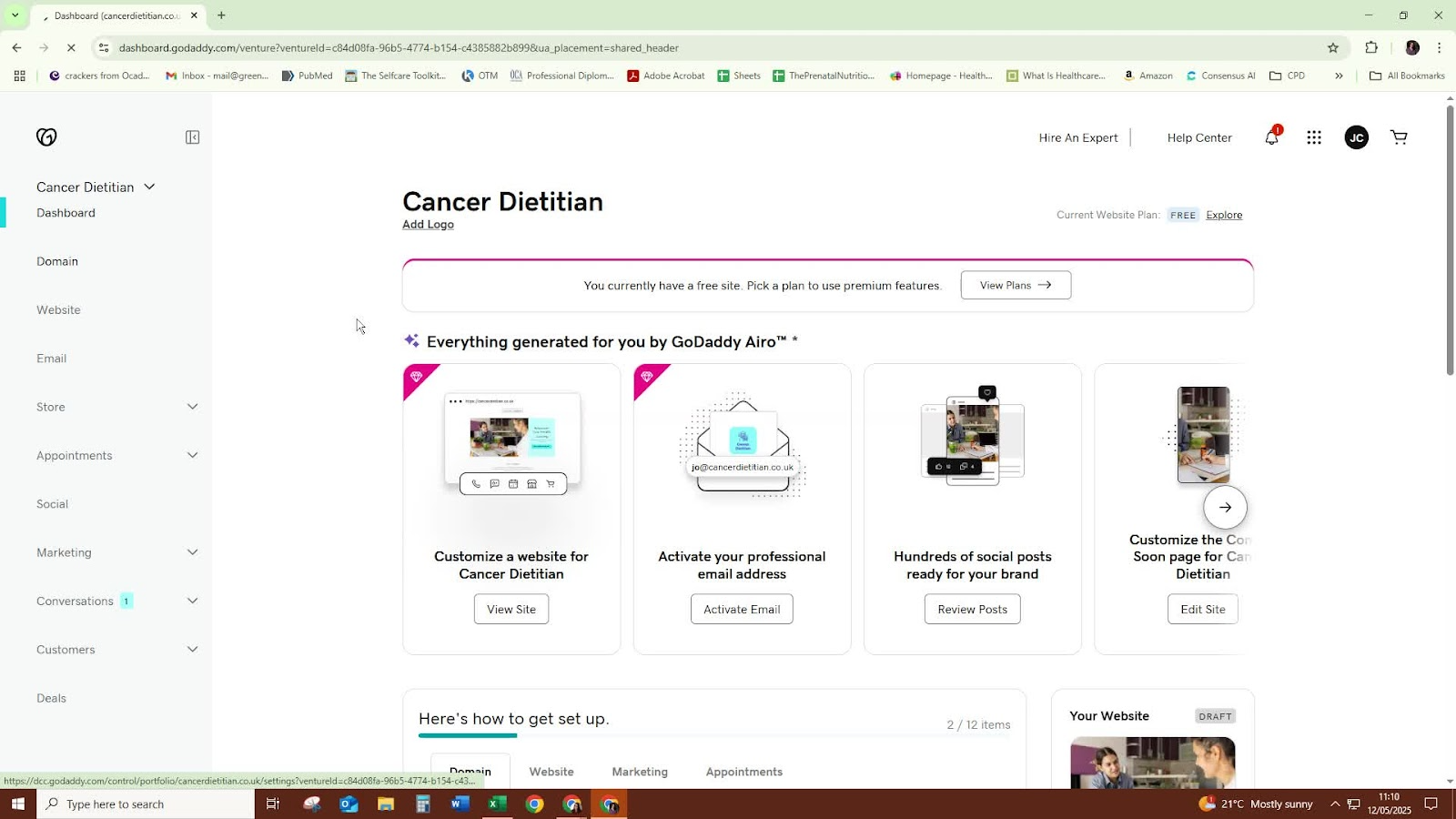Screen dimensions: 1456x819
Task: Click the Review Posts button
Action: [973, 610]
